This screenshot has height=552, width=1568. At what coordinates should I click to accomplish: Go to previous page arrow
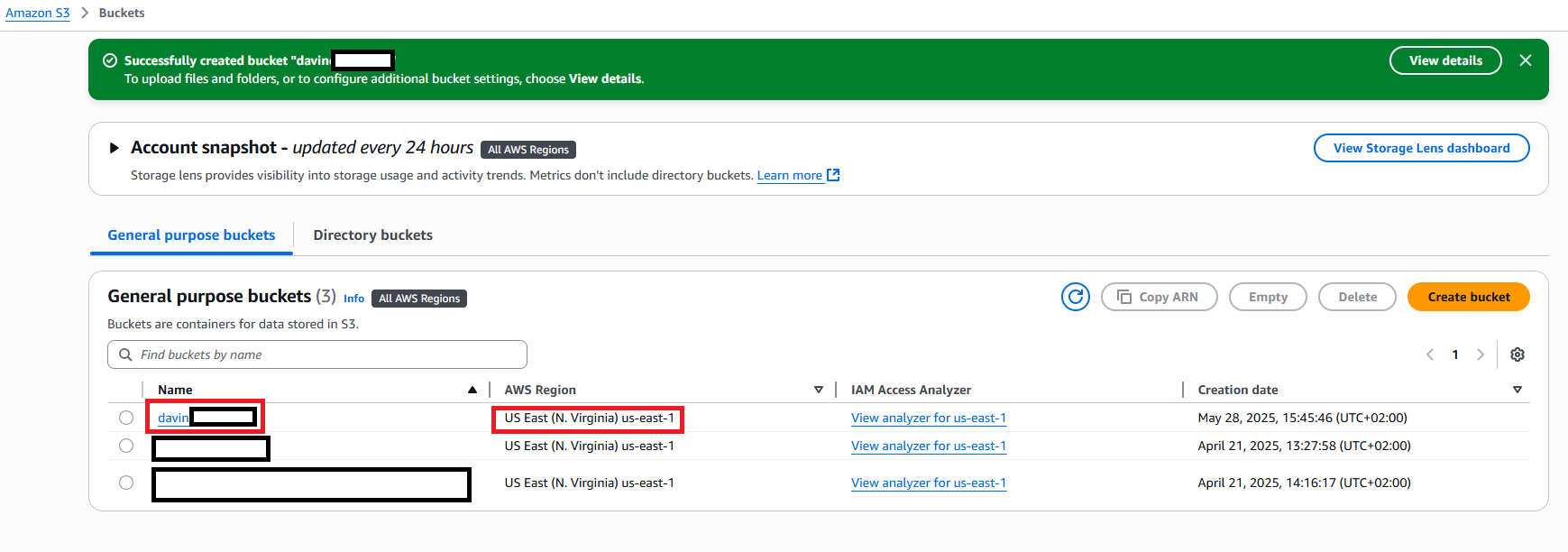(1430, 354)
